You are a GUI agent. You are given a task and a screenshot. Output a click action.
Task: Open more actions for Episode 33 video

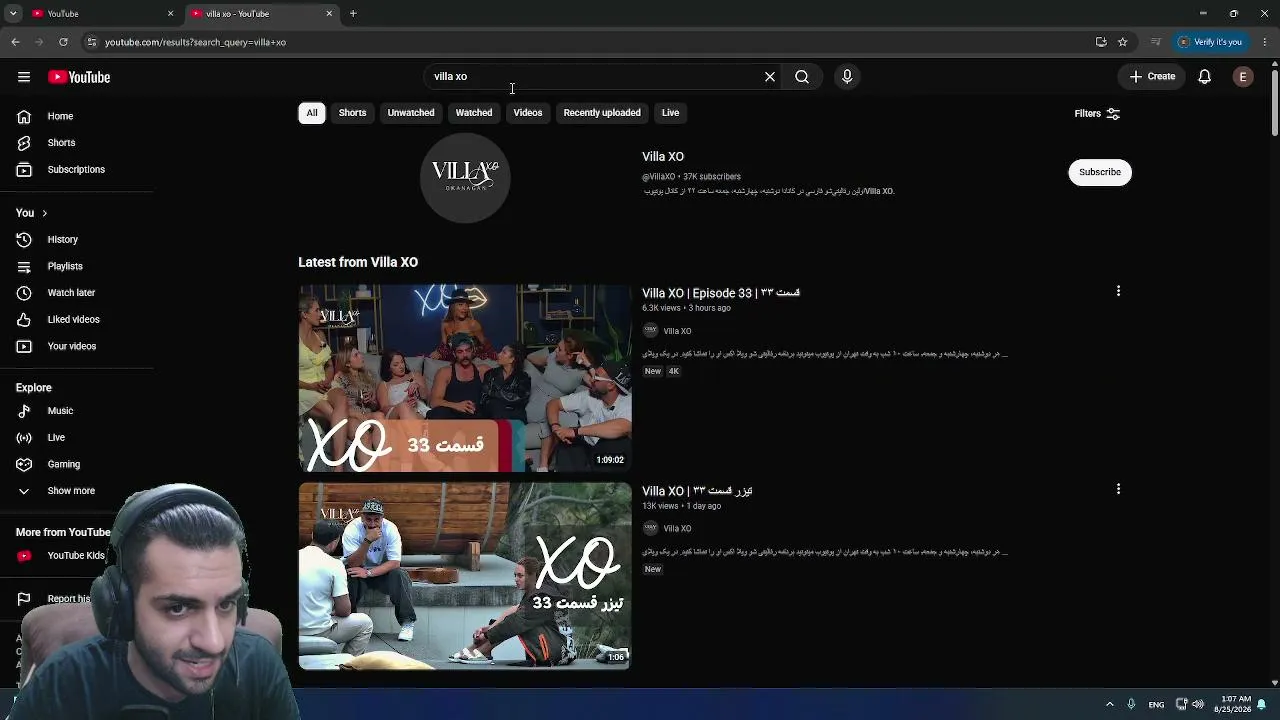[x=1118, y=291]
